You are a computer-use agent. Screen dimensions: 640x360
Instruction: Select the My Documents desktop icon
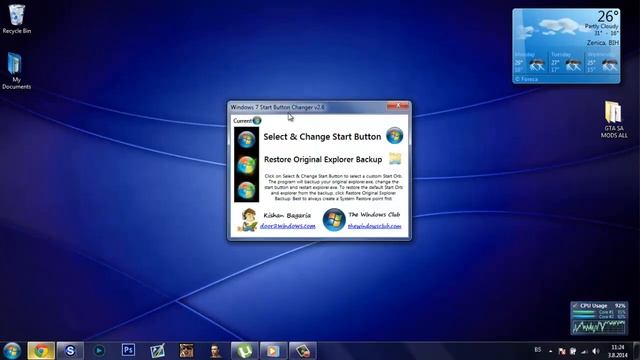coord(16,71)
